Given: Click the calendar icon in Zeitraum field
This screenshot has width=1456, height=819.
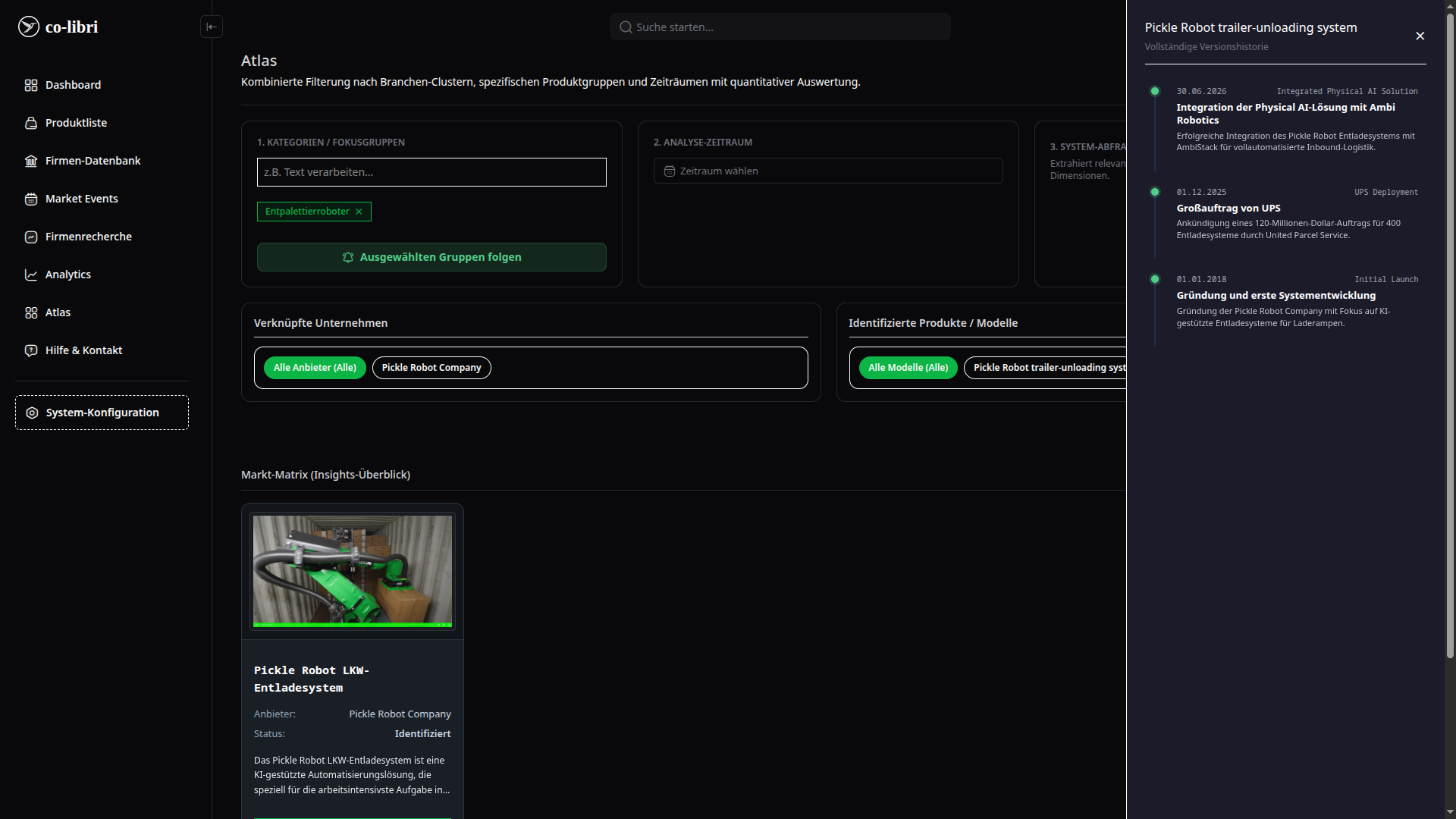Looking at the screenshot, I should (670, 171).
